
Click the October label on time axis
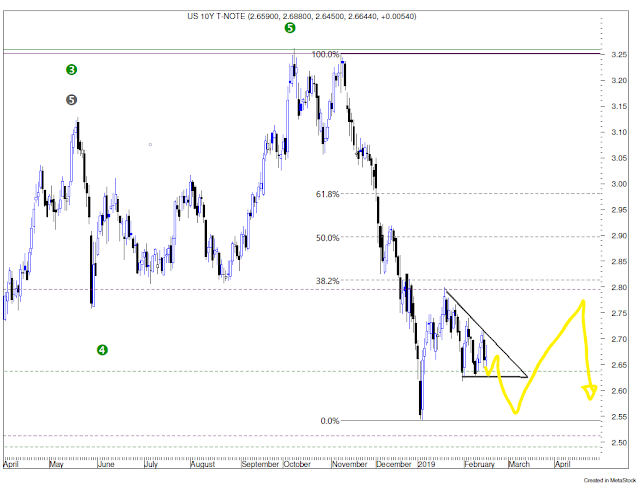297,464
